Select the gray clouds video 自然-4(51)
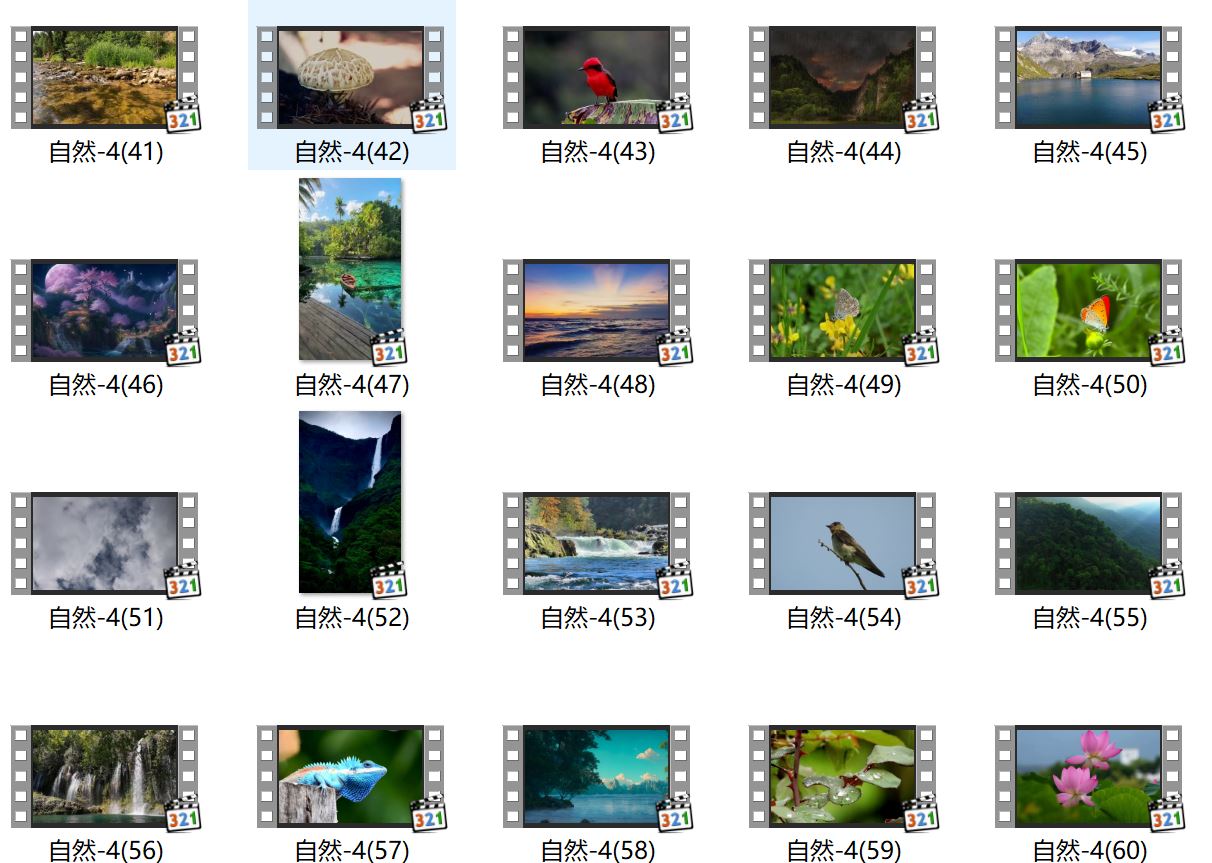 click(104, 544)
